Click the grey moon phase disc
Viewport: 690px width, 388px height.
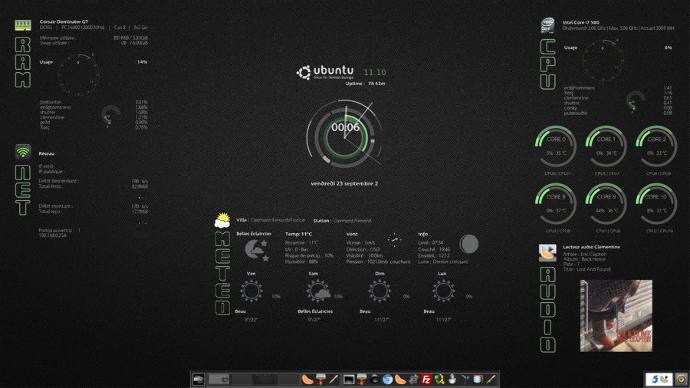(x=469, y=244)
